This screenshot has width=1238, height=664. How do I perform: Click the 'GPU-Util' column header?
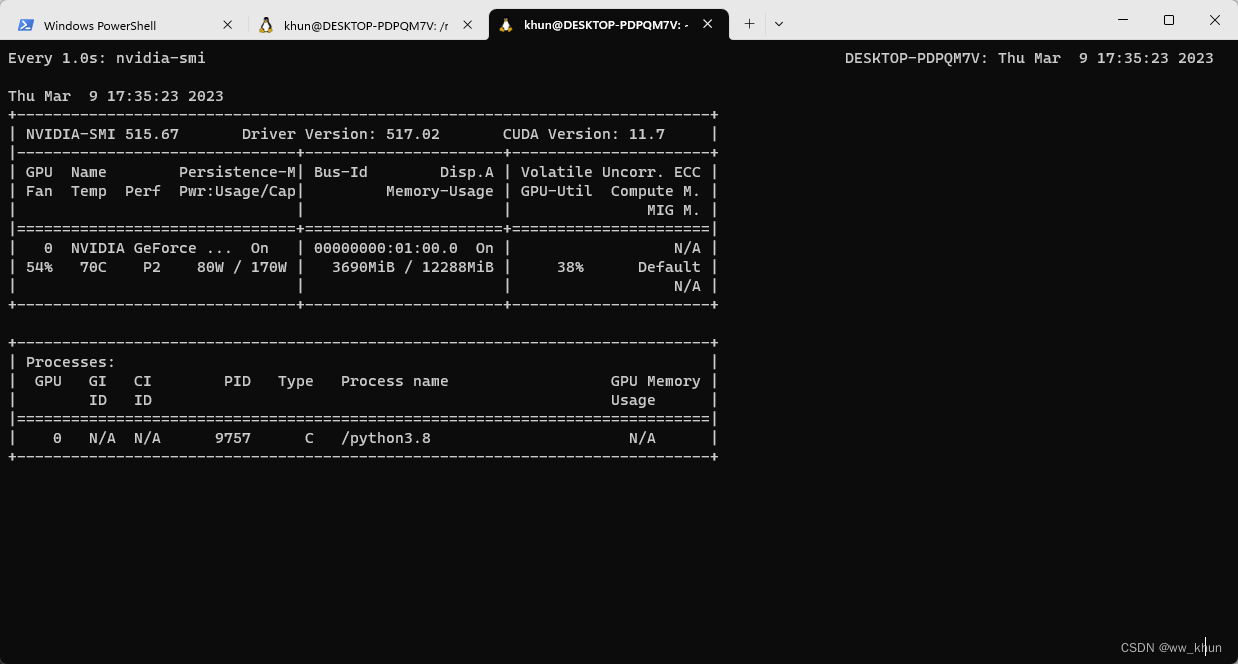pyautogui.click(x=557, y=191)
